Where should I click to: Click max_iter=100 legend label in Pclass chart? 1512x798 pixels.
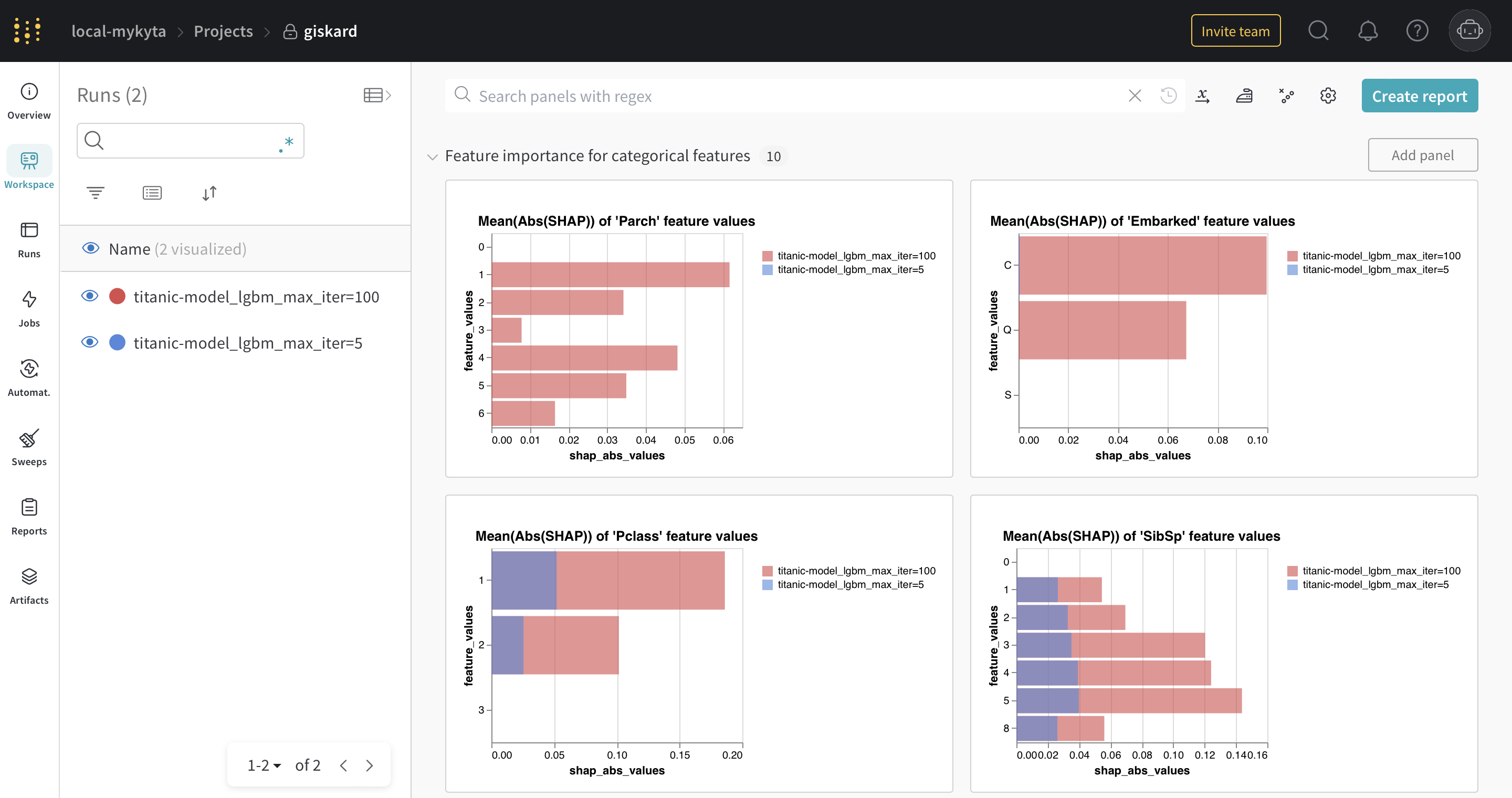click(x=856, y=570)
